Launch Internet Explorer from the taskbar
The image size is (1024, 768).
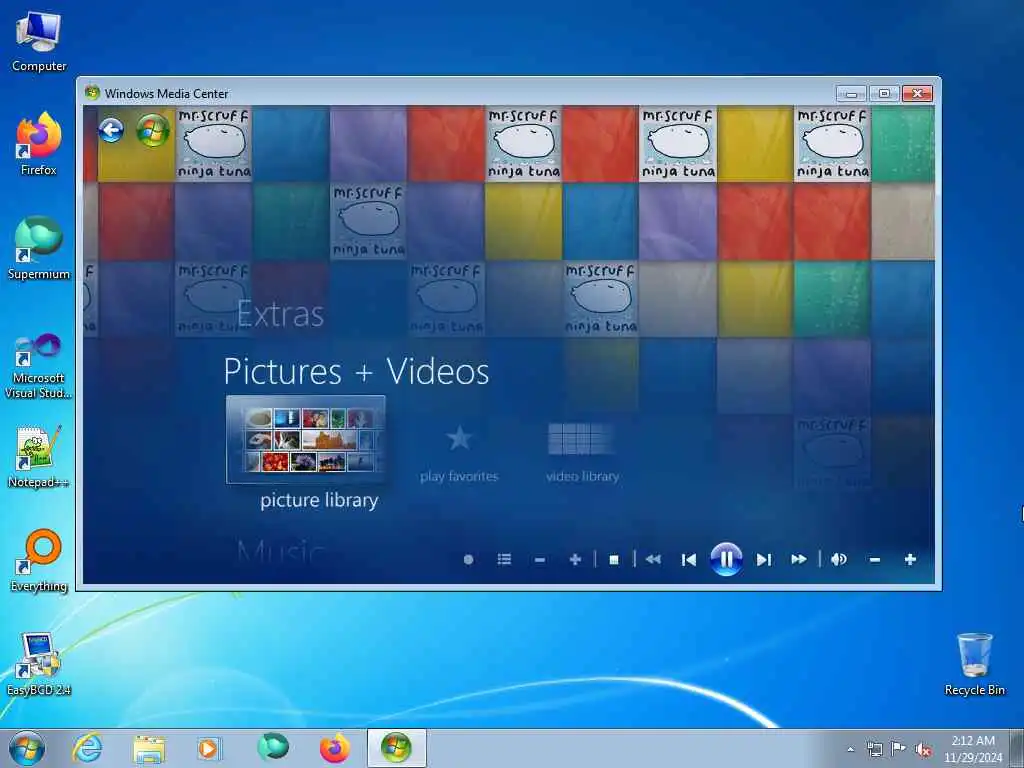tap(87, 748)
